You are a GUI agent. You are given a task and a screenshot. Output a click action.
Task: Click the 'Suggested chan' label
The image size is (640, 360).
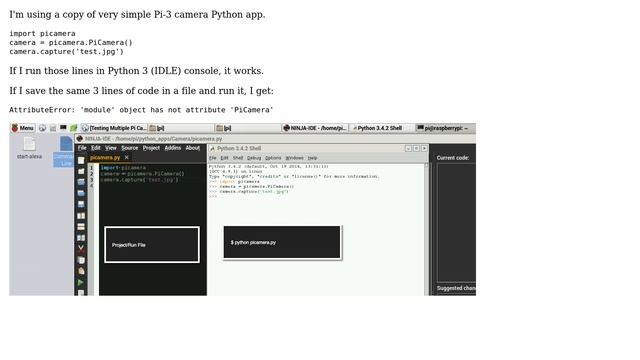[456, 288]
